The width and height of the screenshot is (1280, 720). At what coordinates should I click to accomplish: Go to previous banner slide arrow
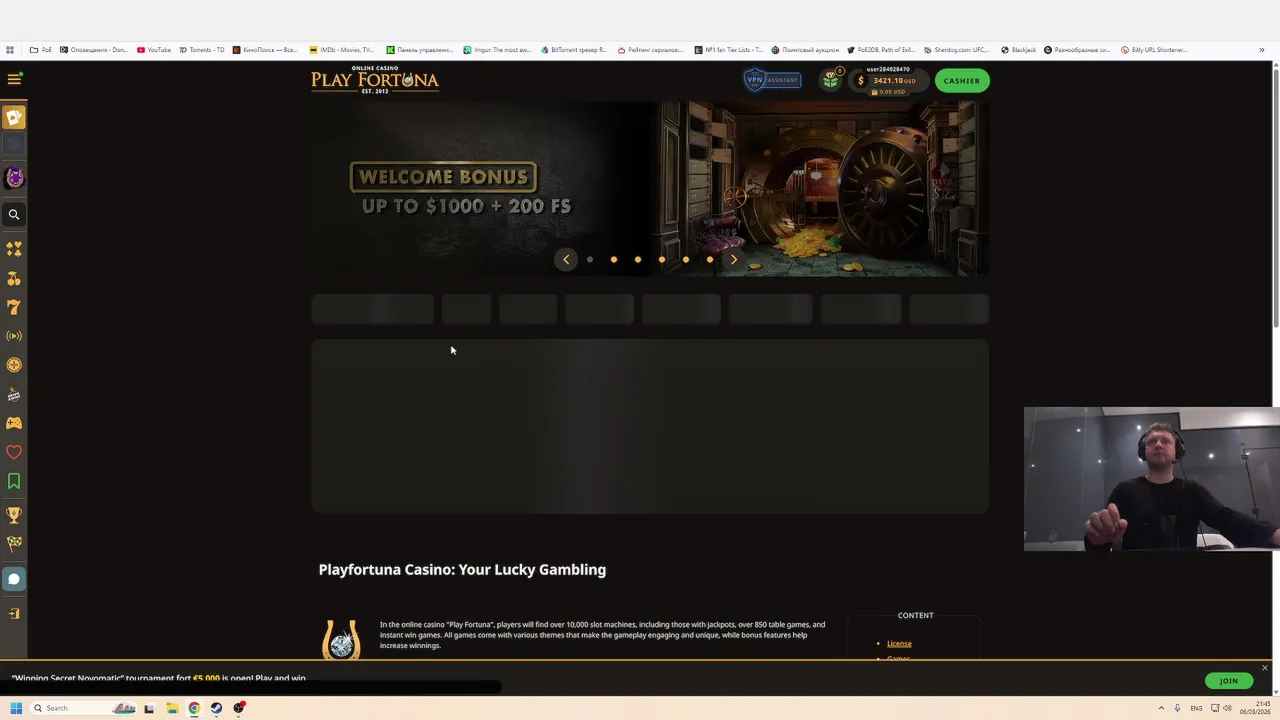(x=566, y=260)
